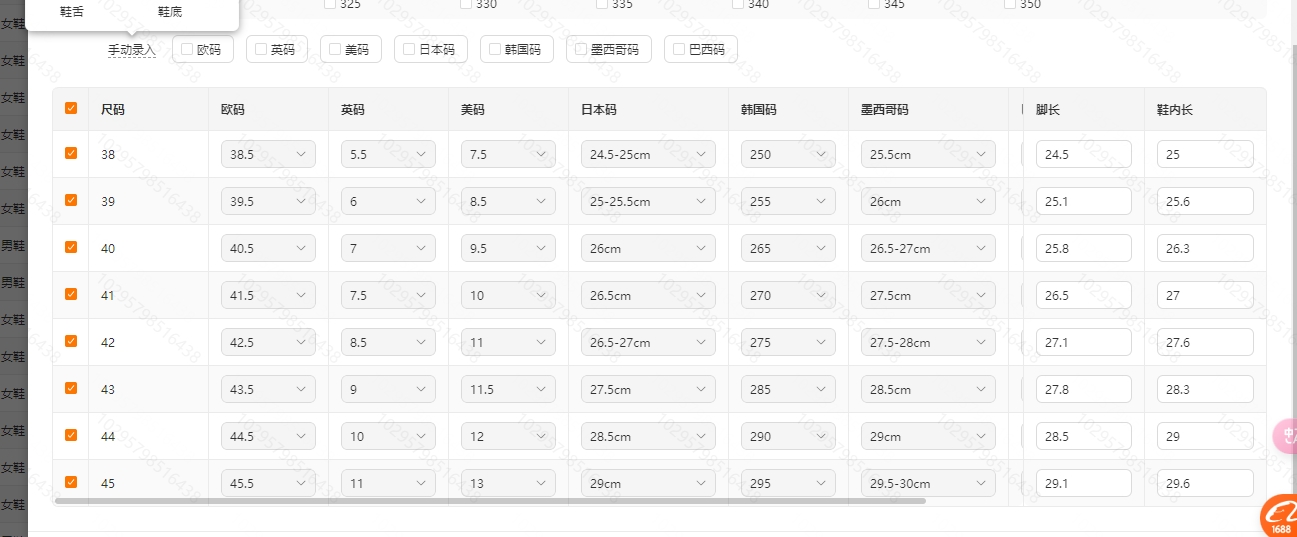This screenshot has height=537, width=1297.
Task: Toggle the select-all checkbox in table header
Action: [x=71, y=108]
